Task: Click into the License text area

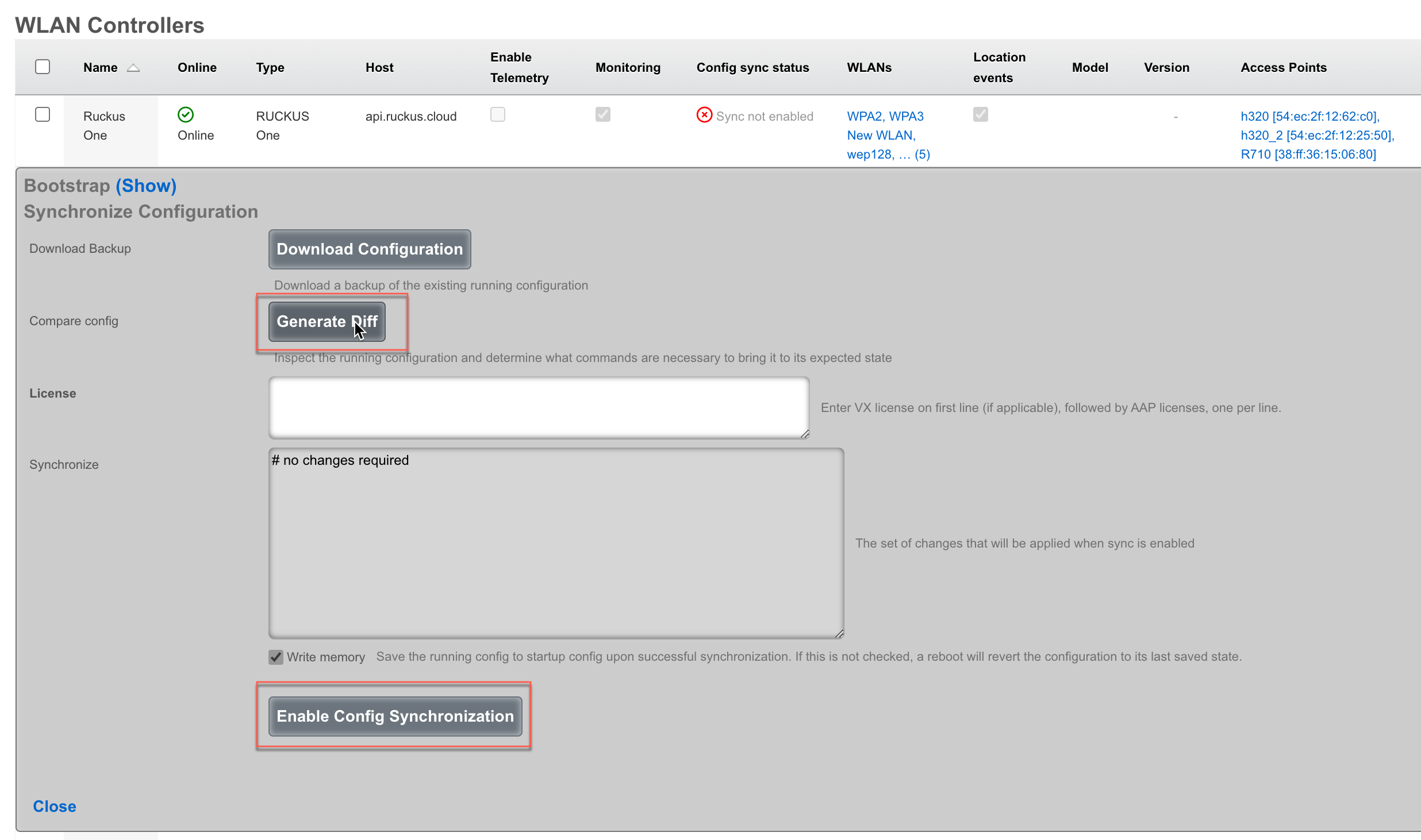Action: (x=539, y=408)
